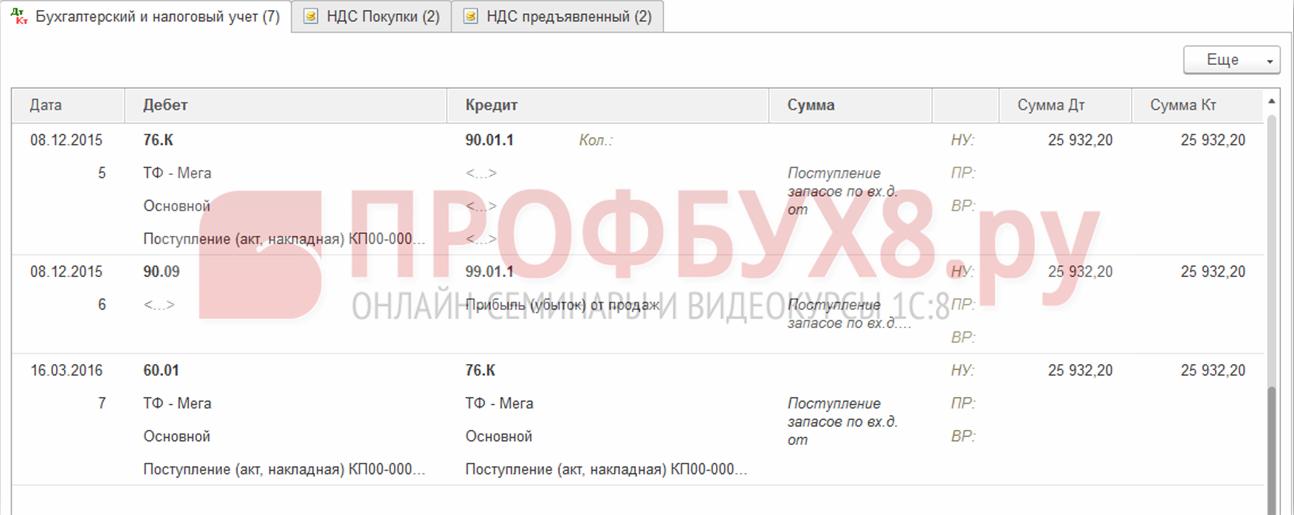Click the scrollbar up arrow
Image resolution: width=1294 pixels, height=515 pixels.
coord(1271,101)
